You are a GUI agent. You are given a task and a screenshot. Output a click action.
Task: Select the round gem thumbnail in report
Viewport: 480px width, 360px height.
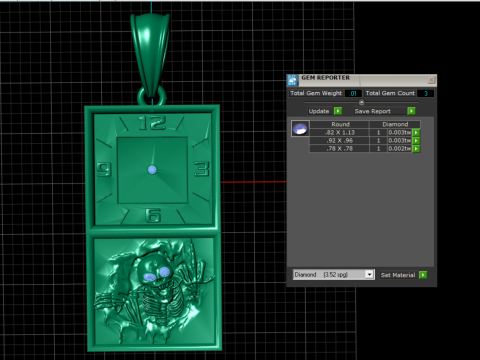[300, 129]
